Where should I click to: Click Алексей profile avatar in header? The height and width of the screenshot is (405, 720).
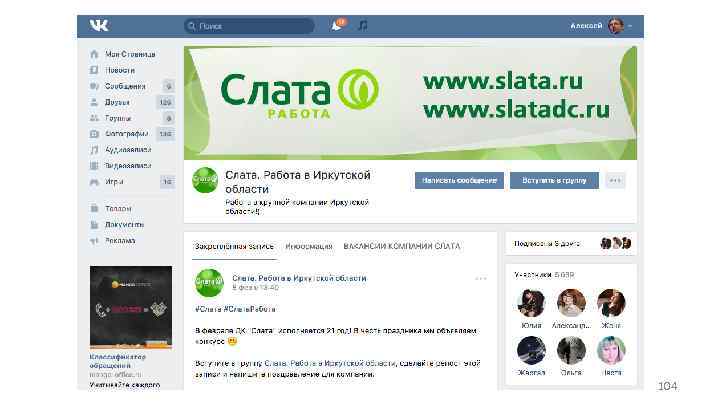[x=616, y=26]
